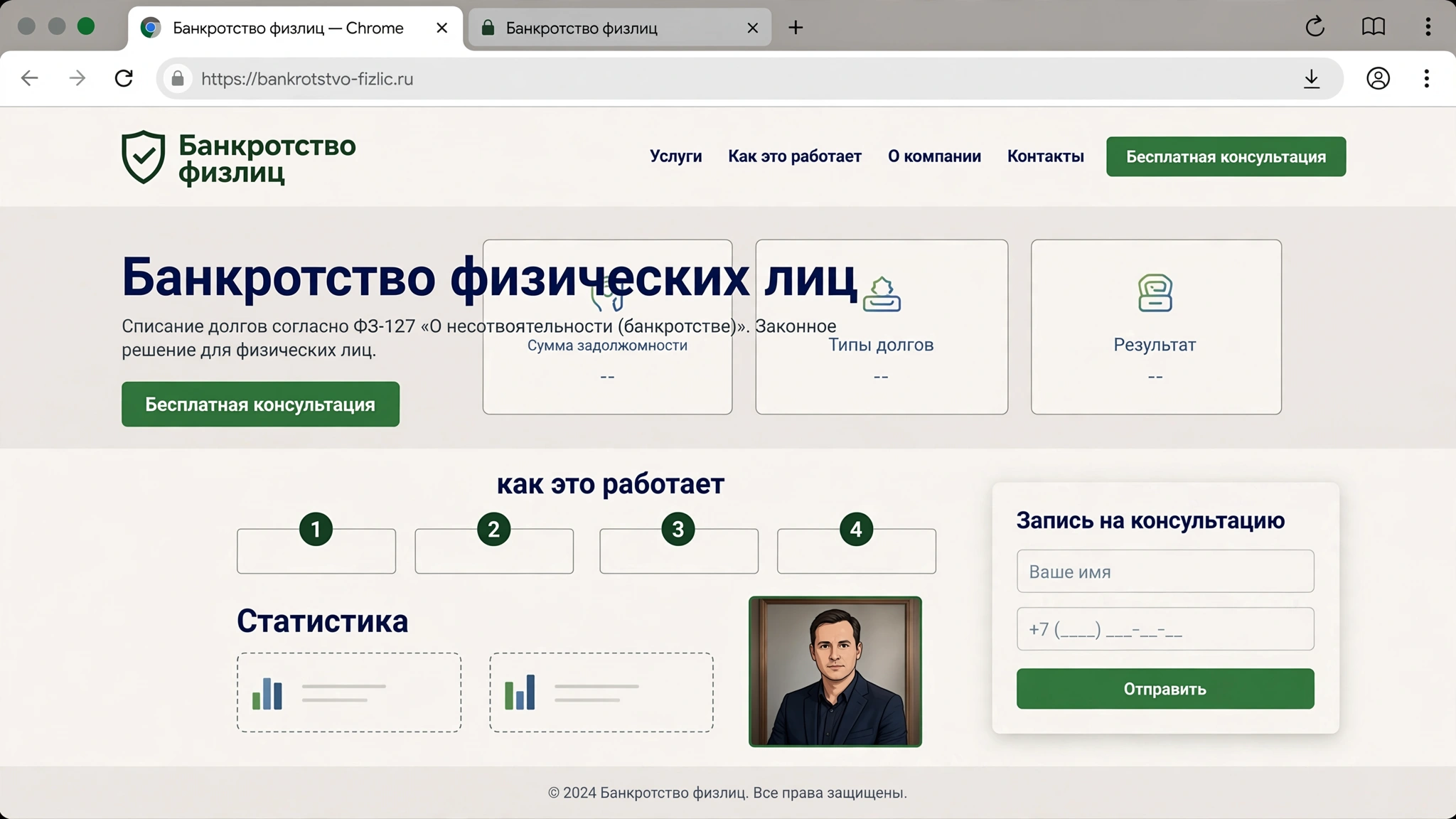Screen dimensions: 1456x819
Task: Click step number 4 circle
Action: tap(856, 529)
